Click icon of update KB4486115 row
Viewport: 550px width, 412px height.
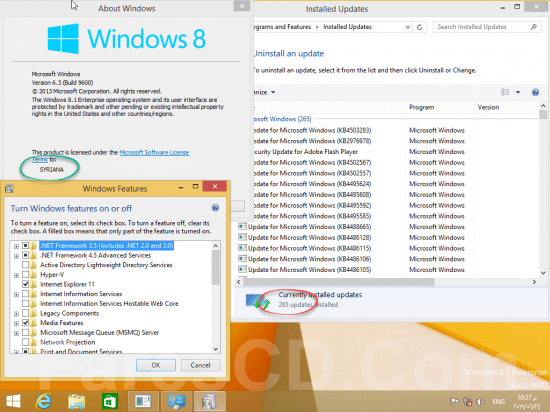click(242, 248)
